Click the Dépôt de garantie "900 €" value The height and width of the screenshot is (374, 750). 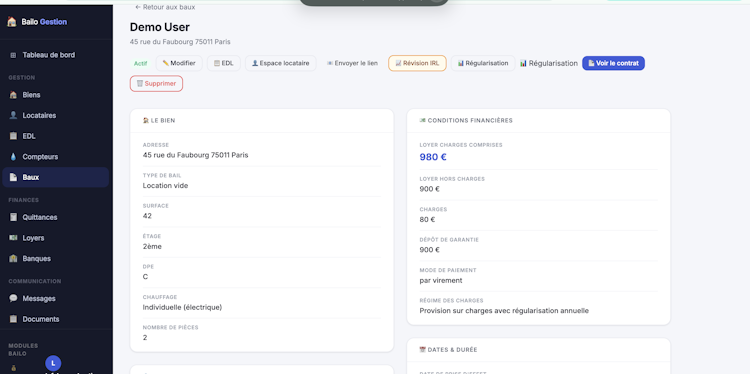coord(430,250)
